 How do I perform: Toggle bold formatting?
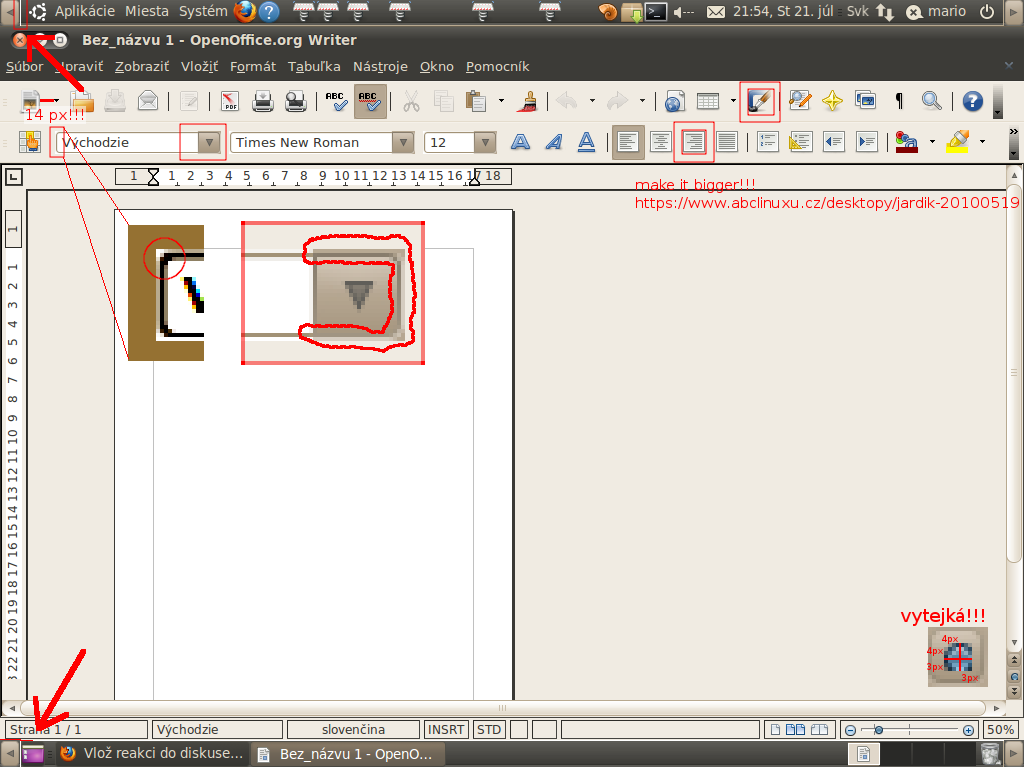pyautogui.click(x=520, y=142)
